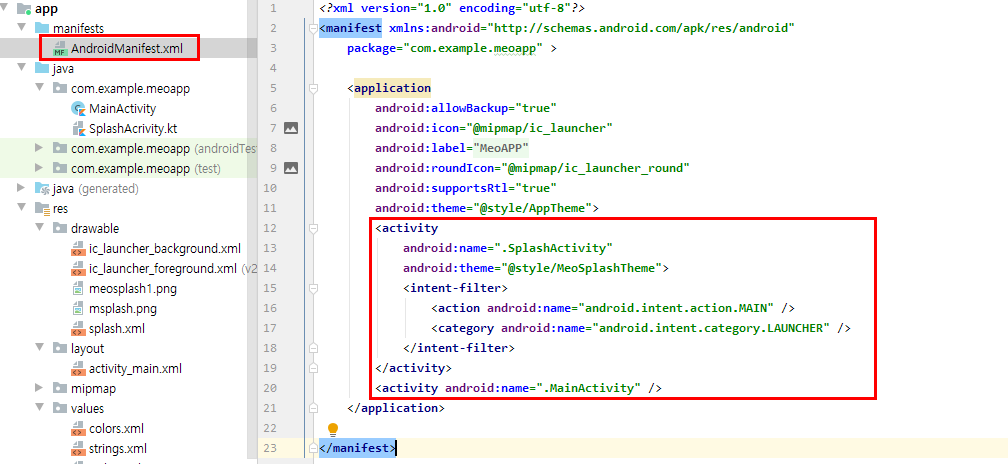Expand com.example.meoapp (androidTest) package
Image resolution: width=1008 pixels, height=464 pixels.
(39, 148)
